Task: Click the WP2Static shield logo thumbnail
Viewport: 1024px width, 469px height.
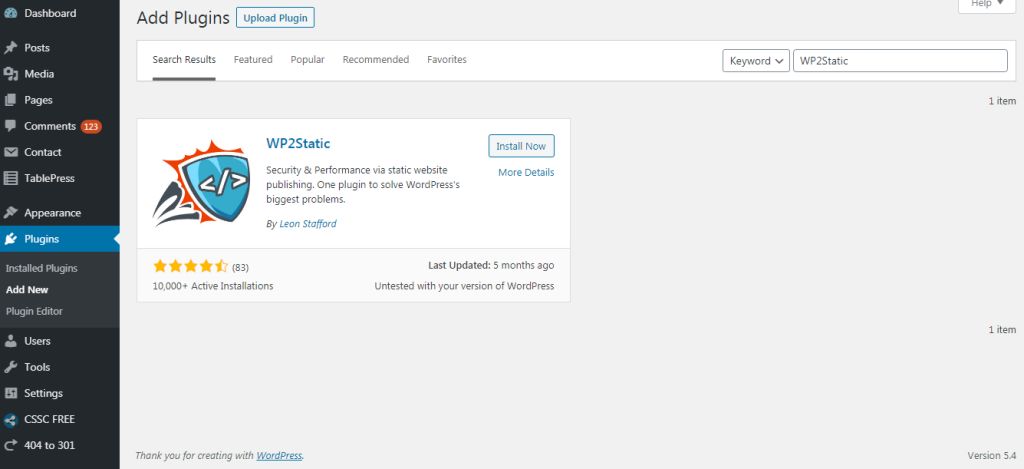Action: coord(201,184)
